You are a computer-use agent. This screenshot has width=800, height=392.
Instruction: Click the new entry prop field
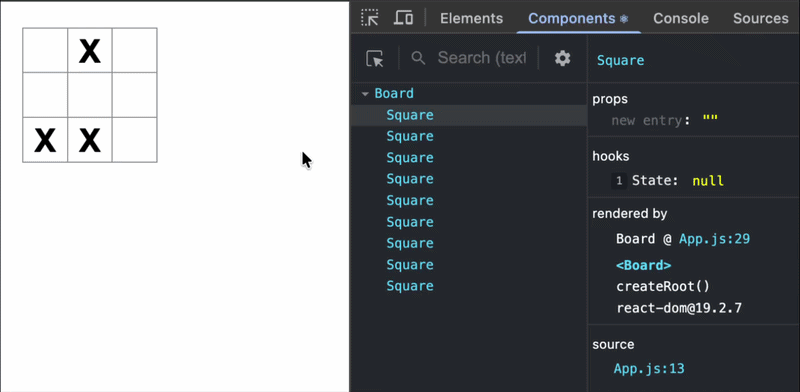(x=647, y=121)
